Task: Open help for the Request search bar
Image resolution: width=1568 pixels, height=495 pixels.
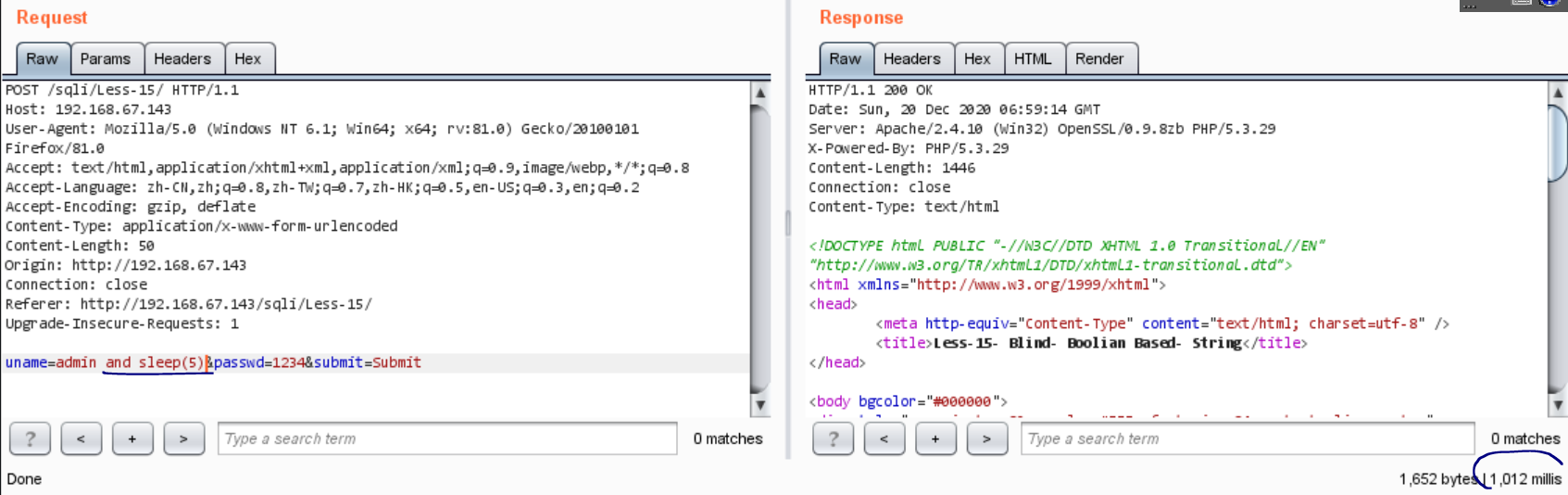Action: pos(30,438)
